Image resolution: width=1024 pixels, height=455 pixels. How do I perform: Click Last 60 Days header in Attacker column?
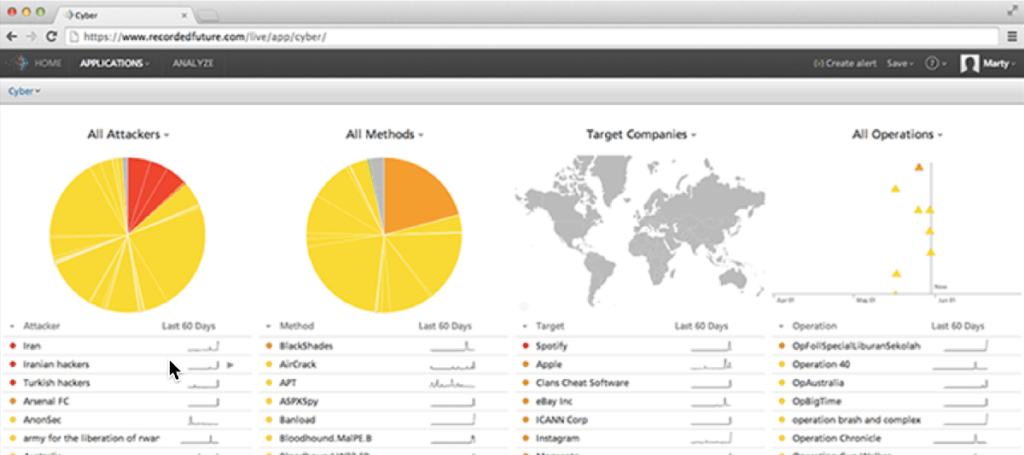coord(189,326)
